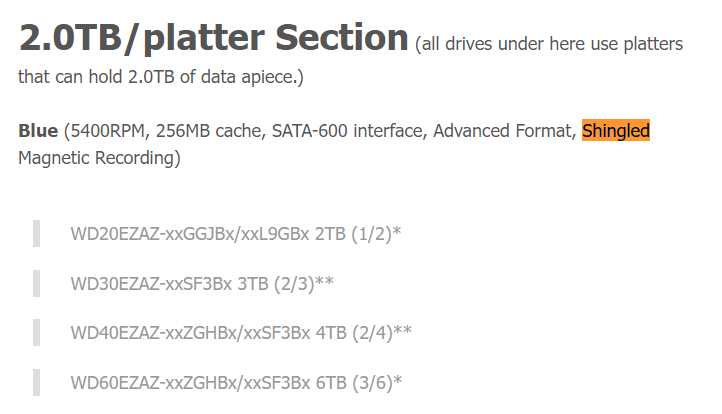The width and height of the screenshot is (722, 414).
Task: Click the (3/6)* marker on 6TB drive
Action: click(377, 382)
